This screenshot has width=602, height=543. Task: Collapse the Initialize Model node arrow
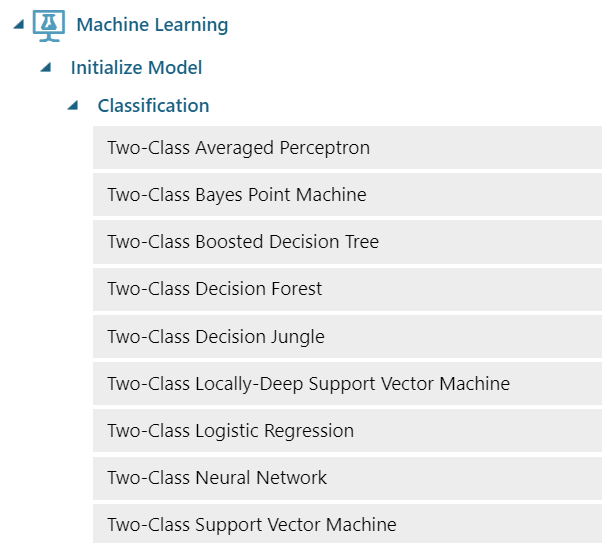tap(45, 68)
